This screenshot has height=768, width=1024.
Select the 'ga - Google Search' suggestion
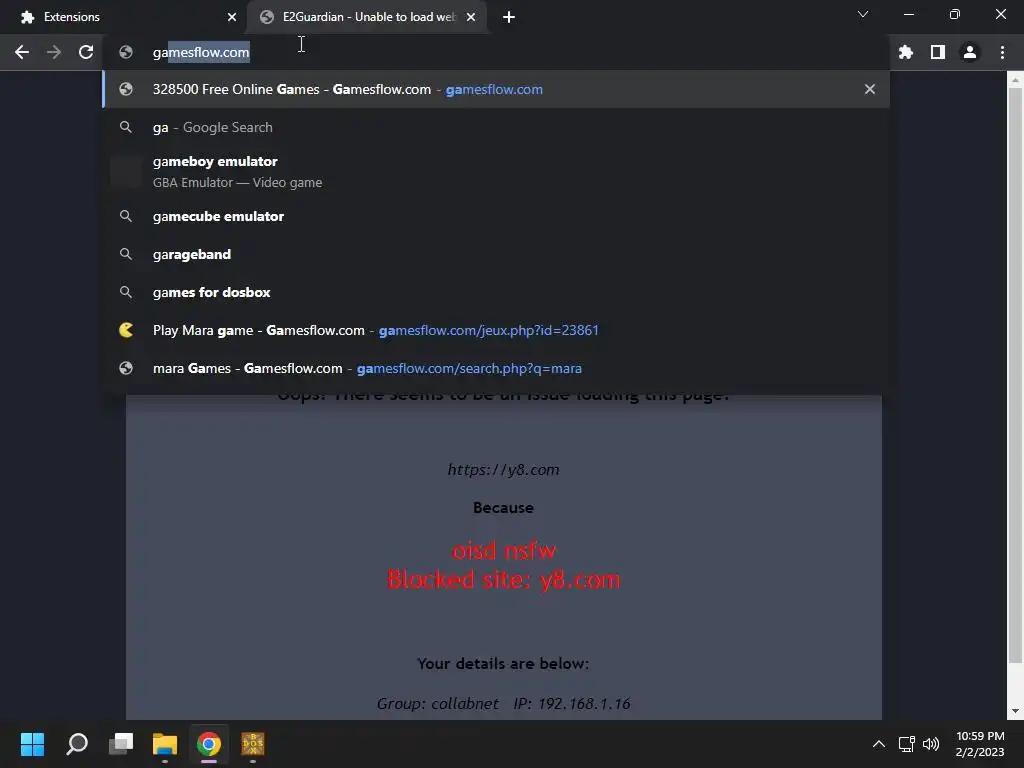[x=496, y=127]
